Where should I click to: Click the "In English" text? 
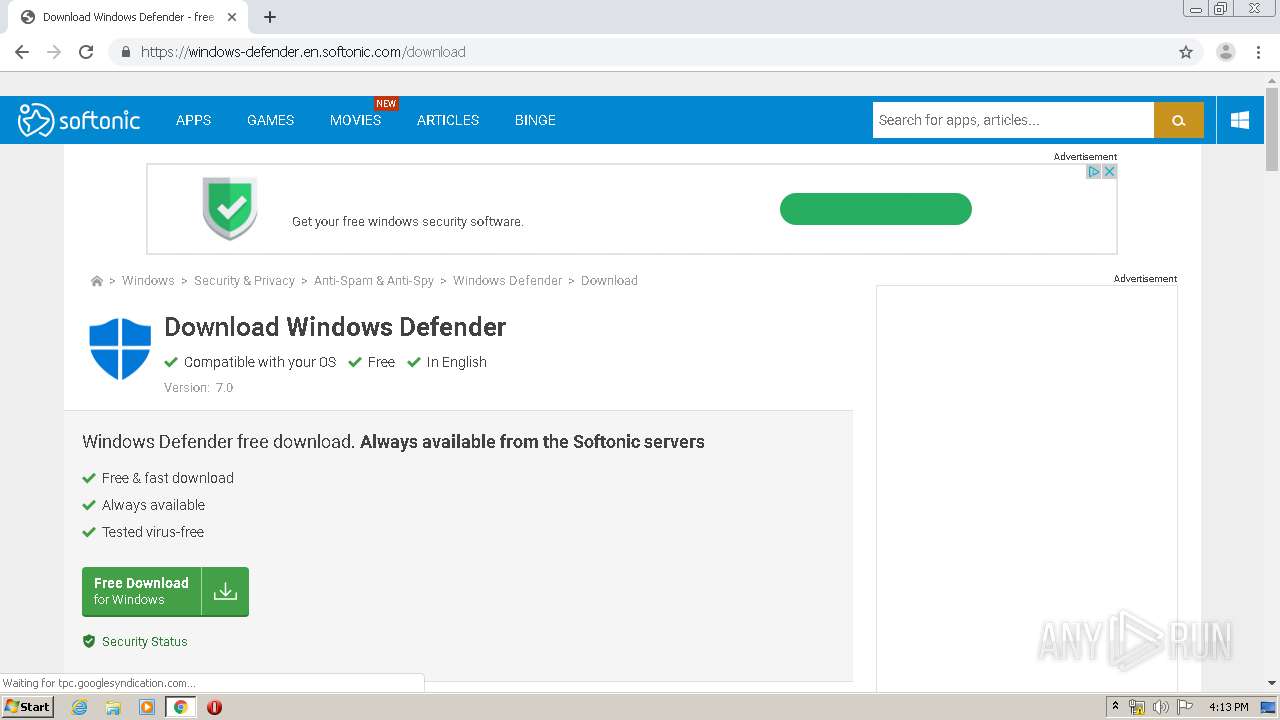pos(456,362)
